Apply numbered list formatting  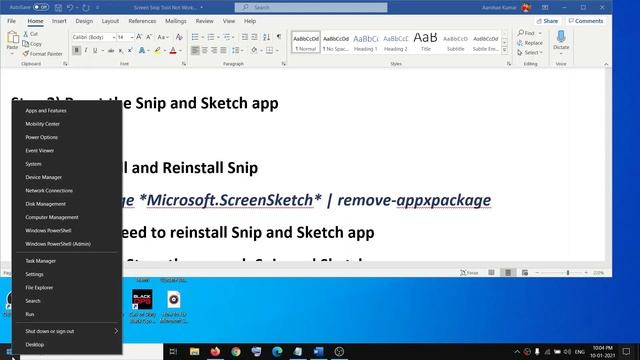211,37
